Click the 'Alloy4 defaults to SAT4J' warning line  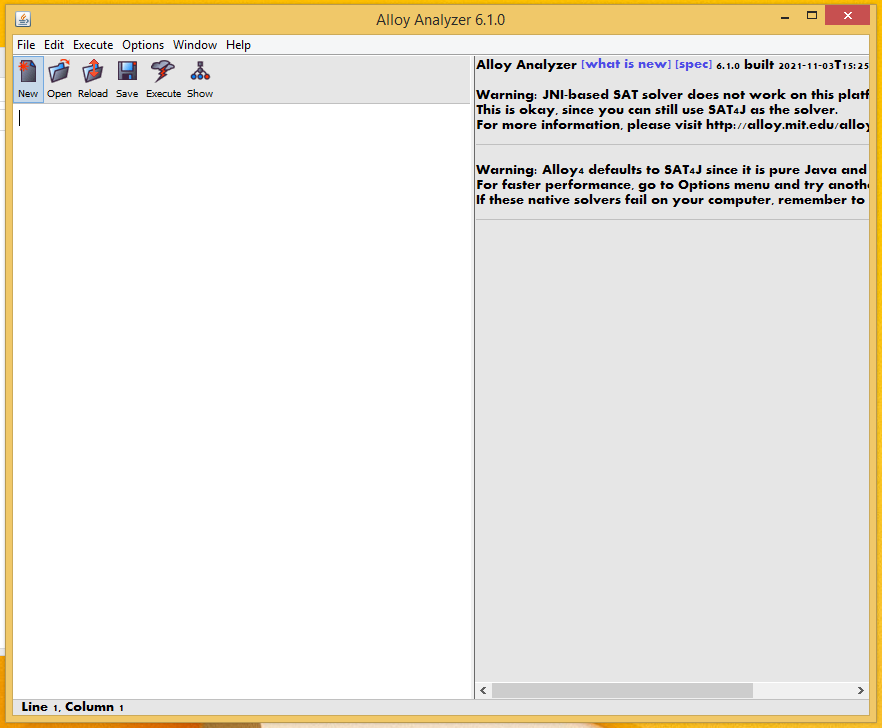click(672, 170)
